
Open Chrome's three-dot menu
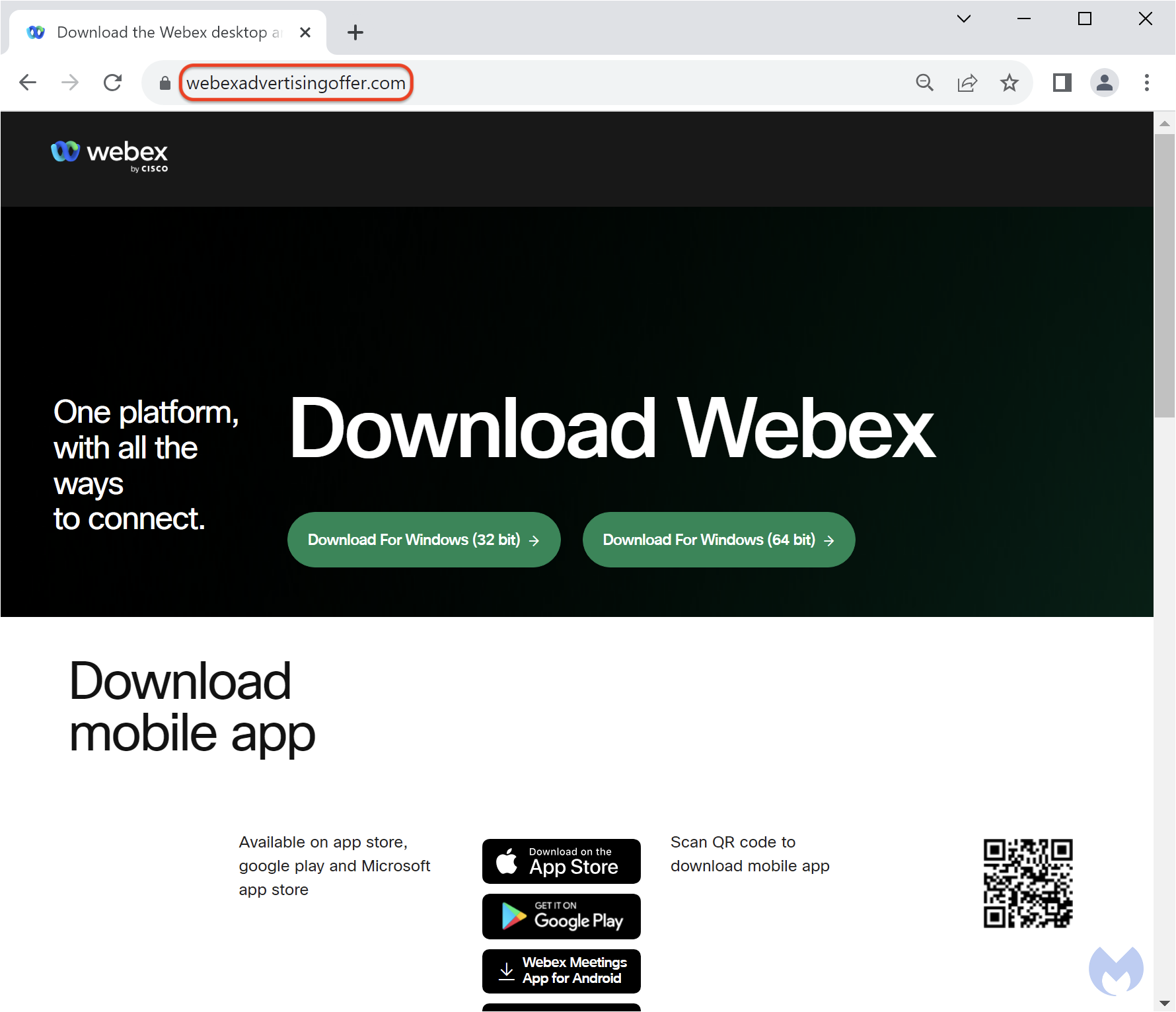click(x=1147, y=83)
